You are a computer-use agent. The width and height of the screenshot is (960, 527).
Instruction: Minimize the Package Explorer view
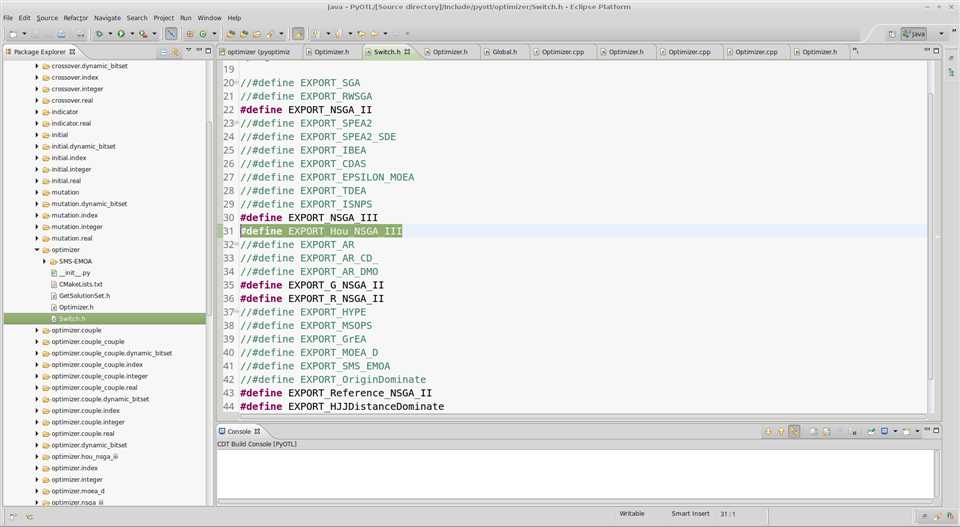(199, 51)
